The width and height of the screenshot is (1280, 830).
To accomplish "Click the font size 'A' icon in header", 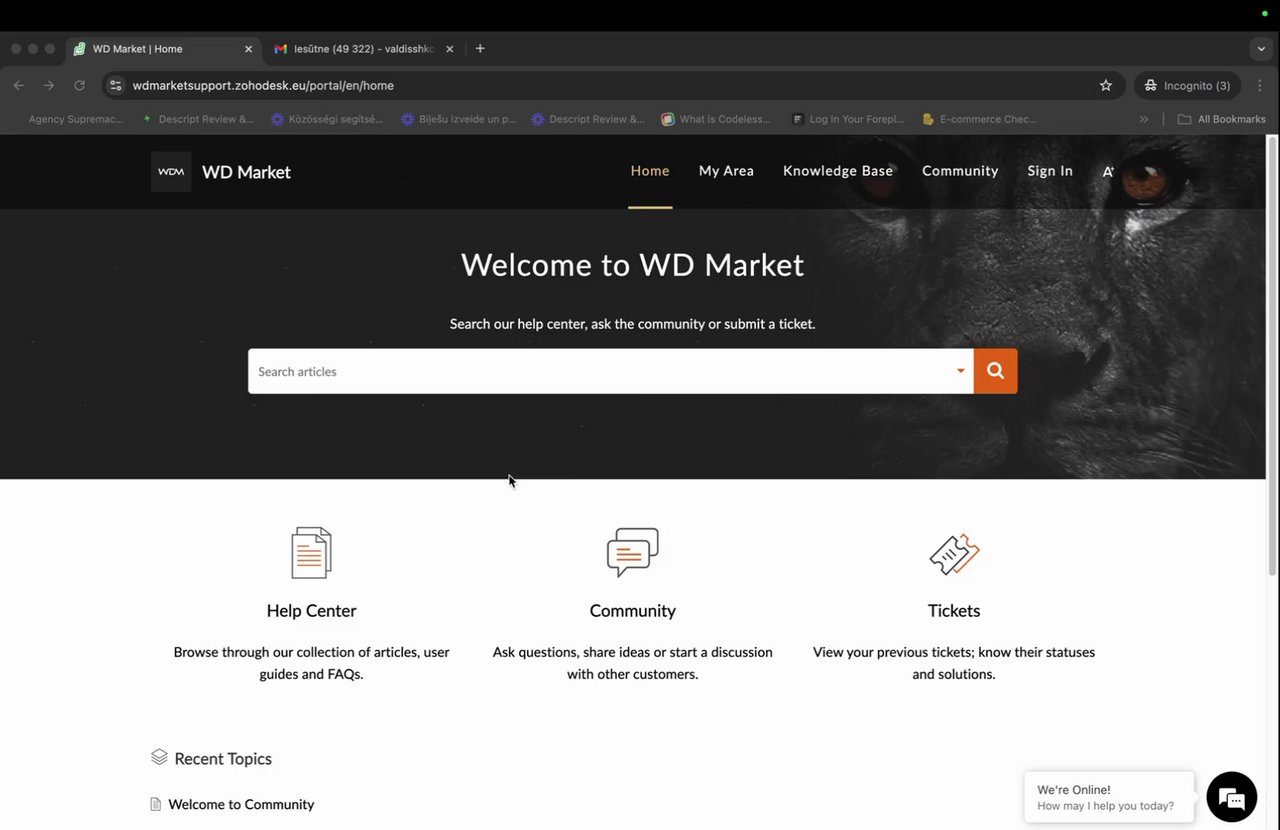I will pos(1108,171).
